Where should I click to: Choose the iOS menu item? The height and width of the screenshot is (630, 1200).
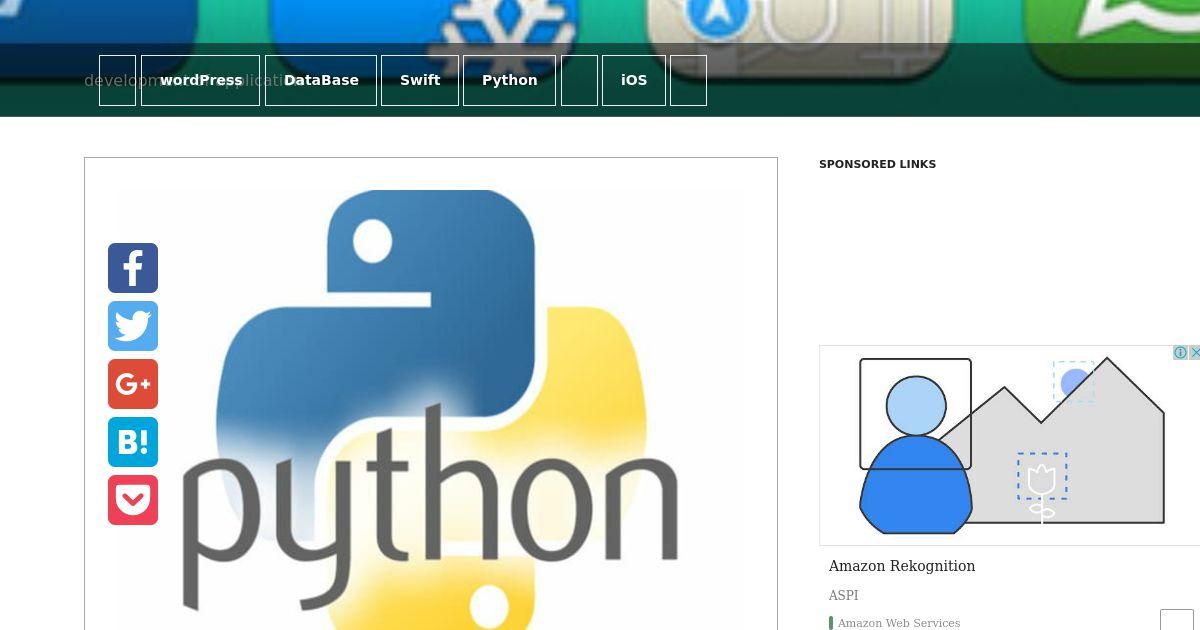pos(634,80)
